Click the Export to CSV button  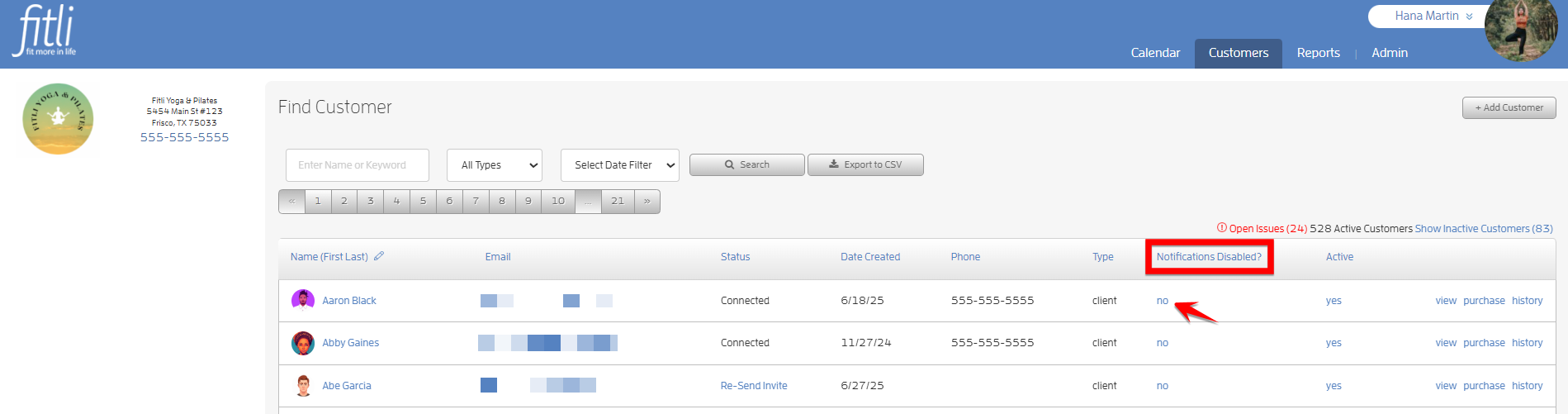click(865, 164)
